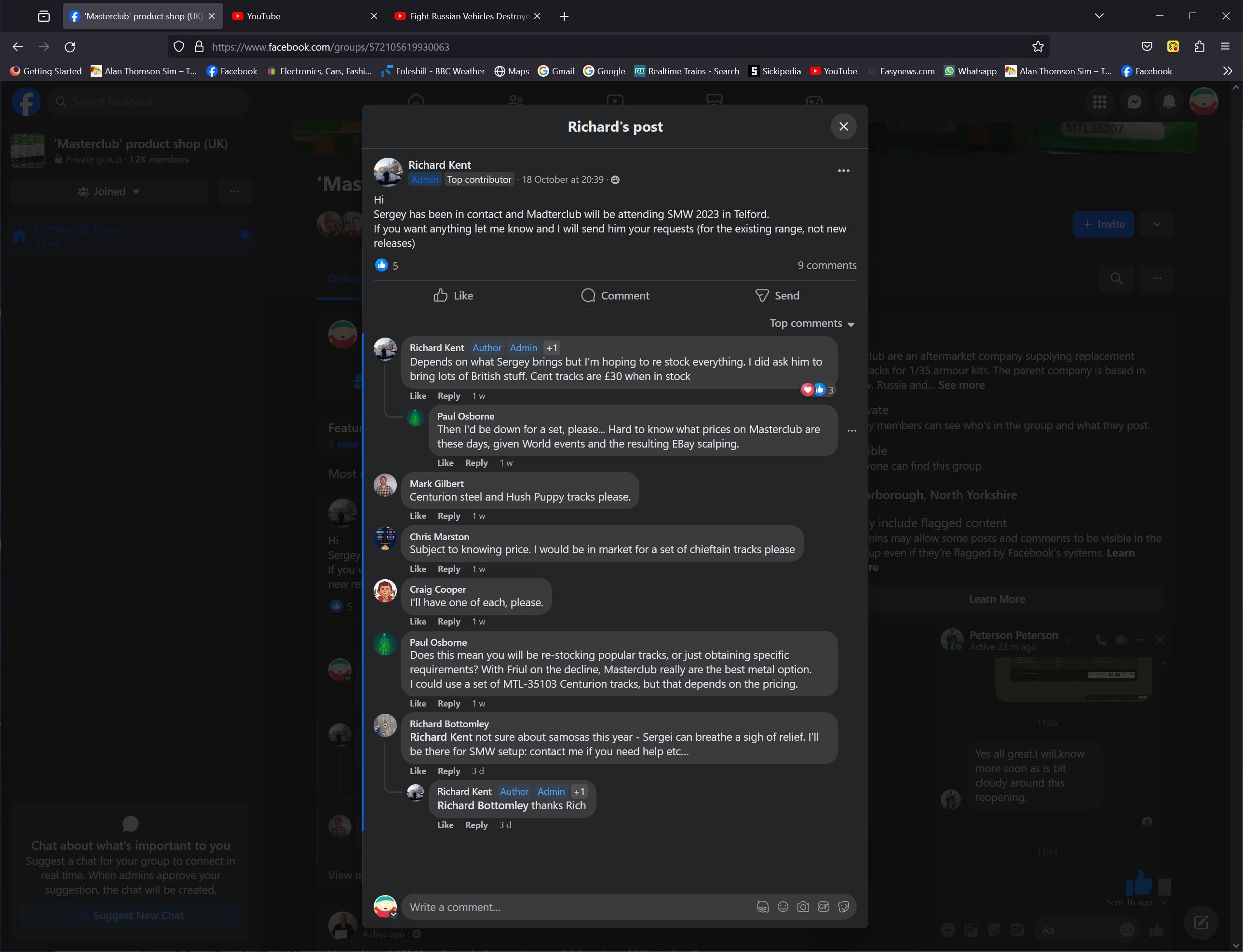
Task: Click in the Write a comment field
Action: 578,907
